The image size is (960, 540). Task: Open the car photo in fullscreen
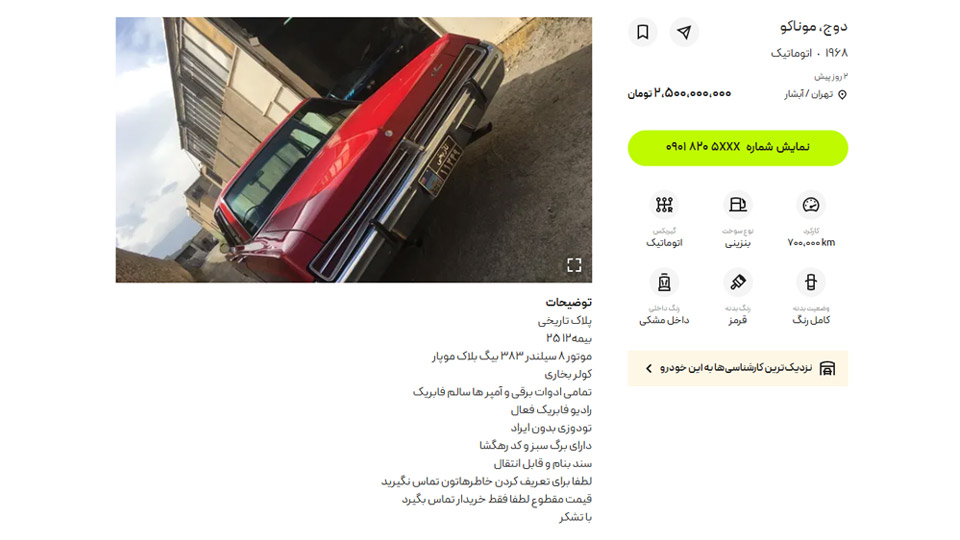(574, 264)
